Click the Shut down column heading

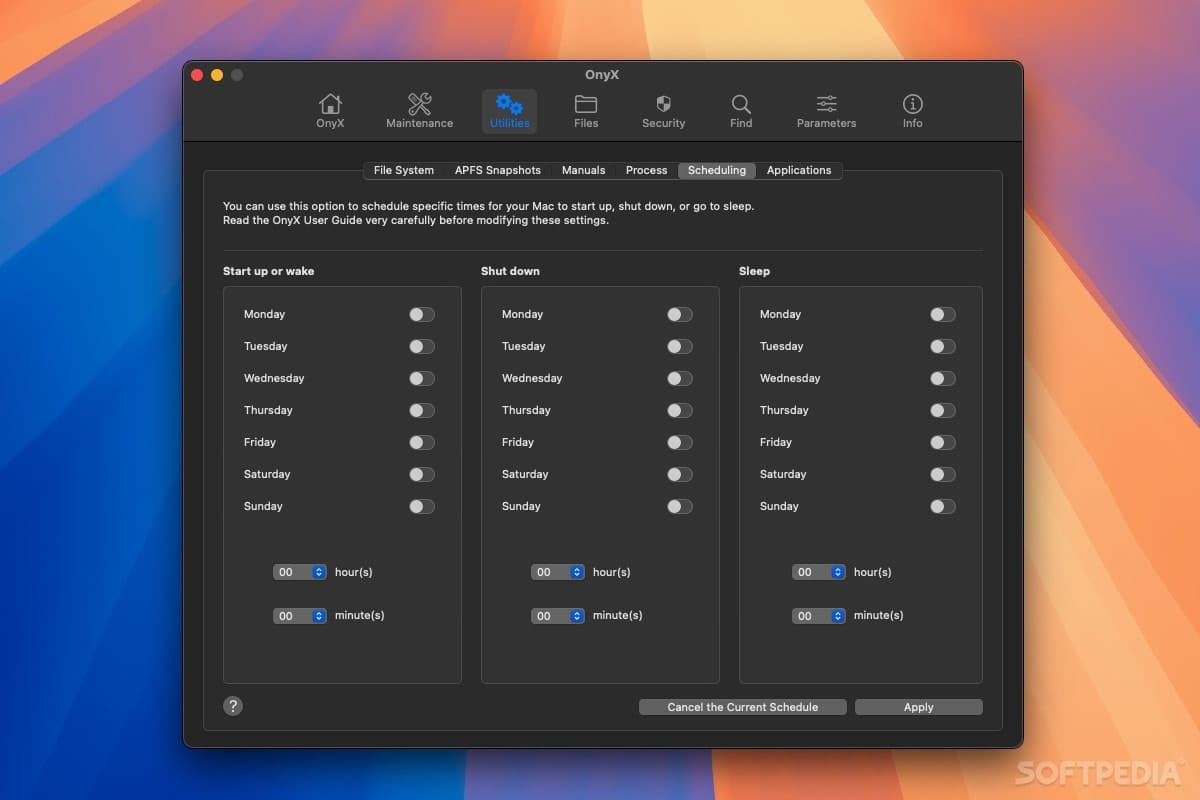pyautogui.click(x=510, y=271)
